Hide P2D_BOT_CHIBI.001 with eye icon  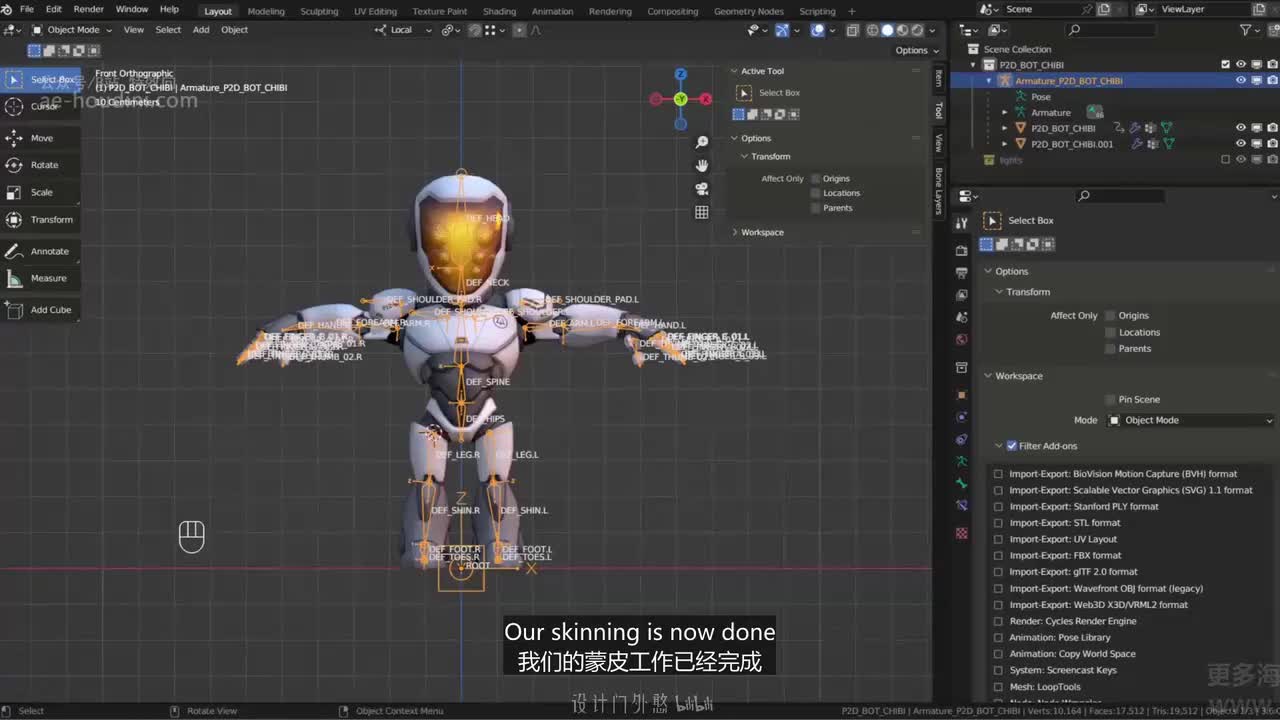pos(1240,144)
